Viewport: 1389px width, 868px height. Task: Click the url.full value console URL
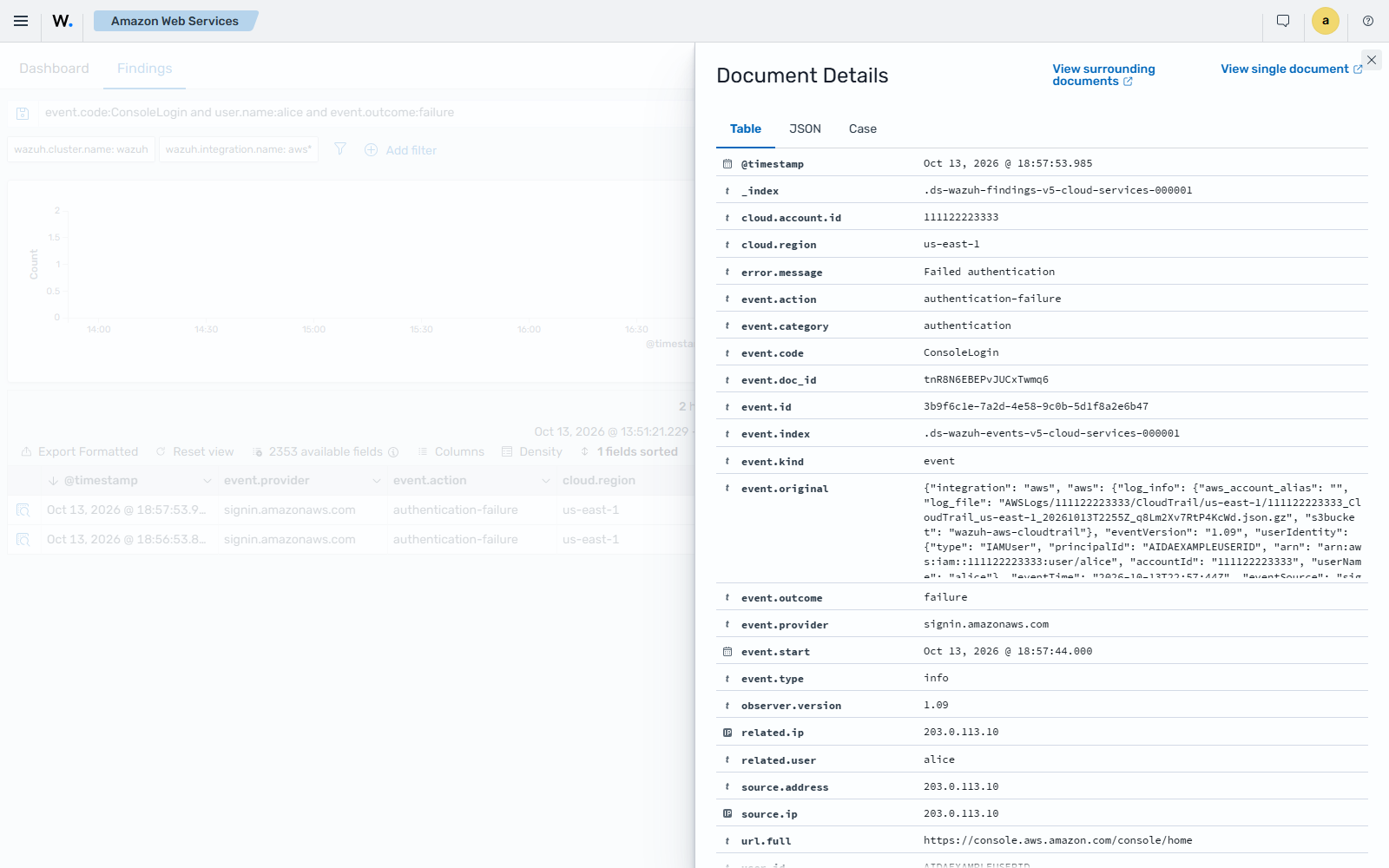click(1057, 840)
